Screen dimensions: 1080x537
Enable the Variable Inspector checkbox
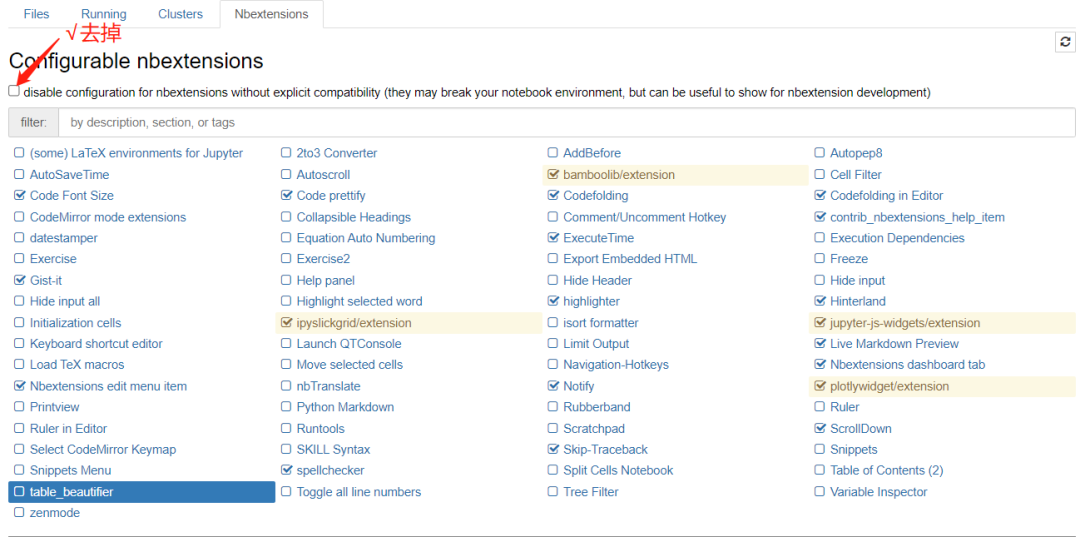tap(820, 492)
